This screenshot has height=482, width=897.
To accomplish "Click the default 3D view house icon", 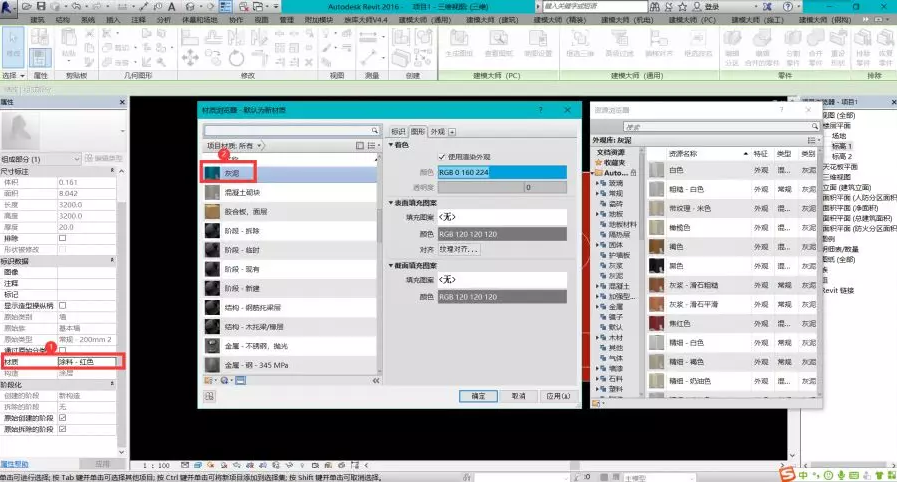I will tap(190, 6).
